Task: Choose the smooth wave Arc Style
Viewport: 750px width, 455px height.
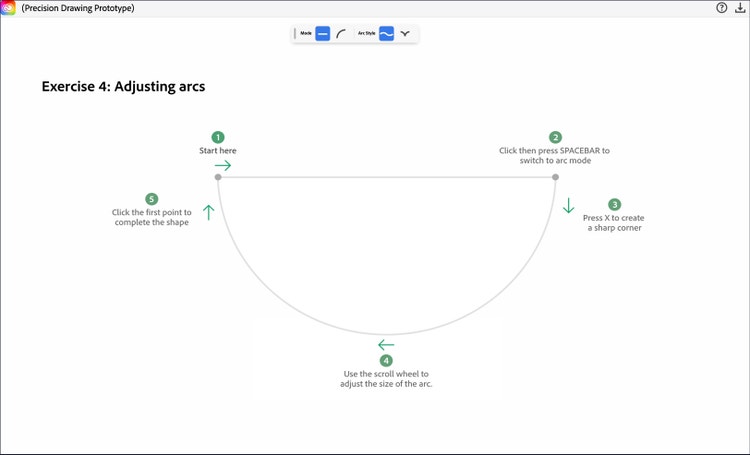Action: (386, 33)
